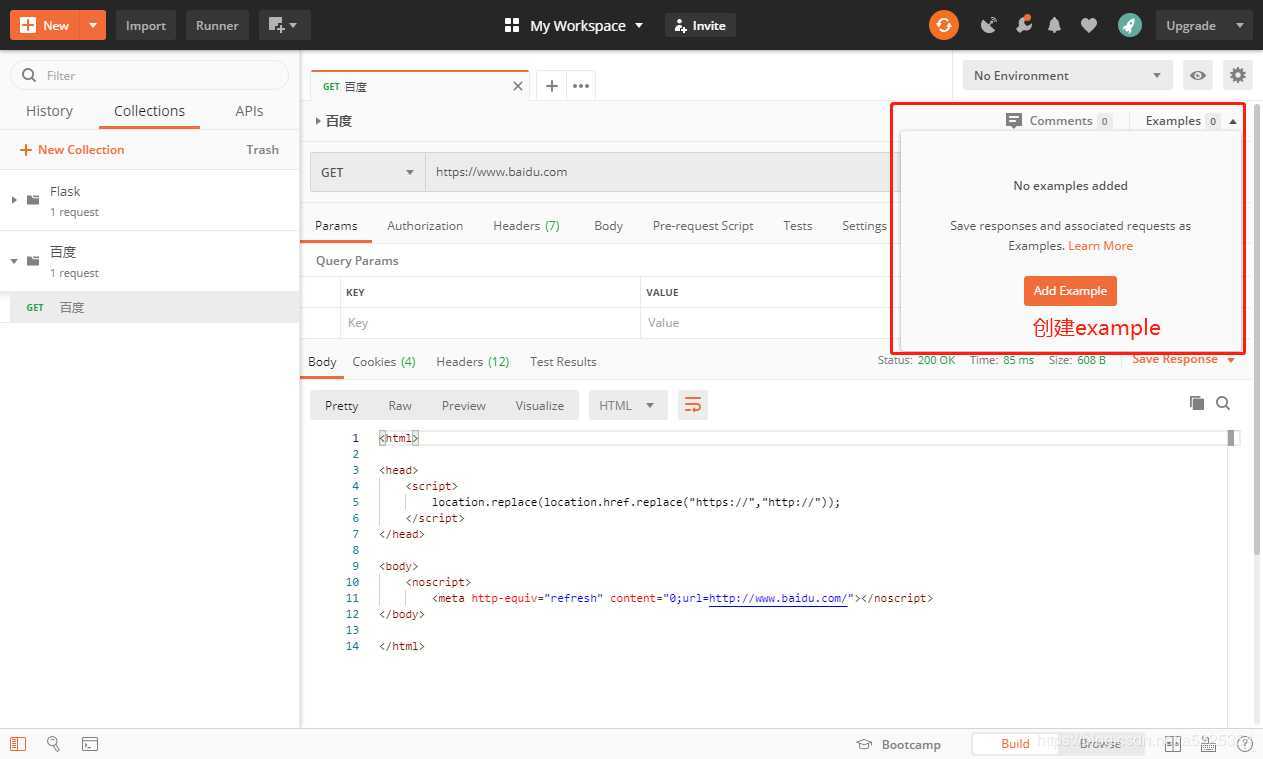
Task: Click the Flask collection folder icon
Action: 33,200
